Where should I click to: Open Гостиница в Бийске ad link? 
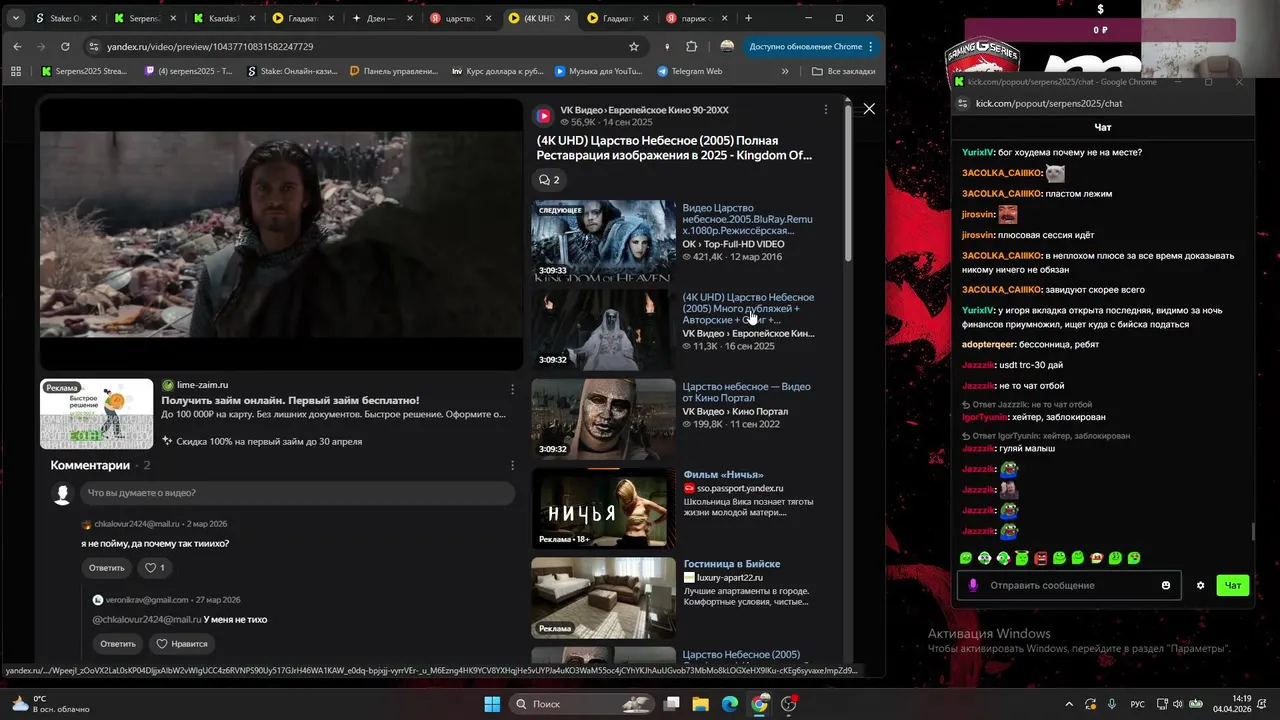(731, 564)
